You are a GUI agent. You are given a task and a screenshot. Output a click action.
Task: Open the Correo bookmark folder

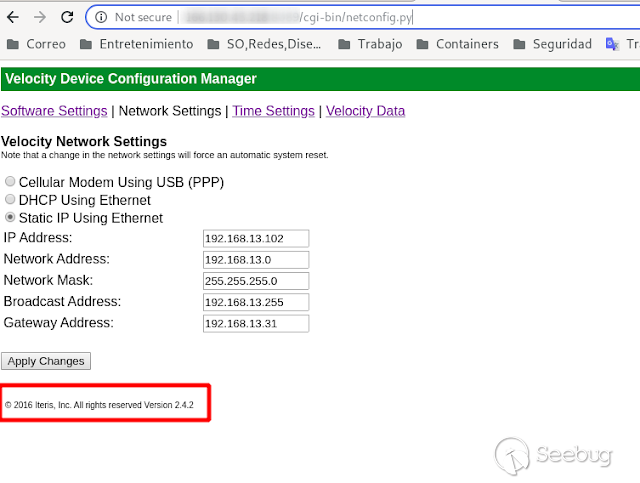(x=36, y=44)
